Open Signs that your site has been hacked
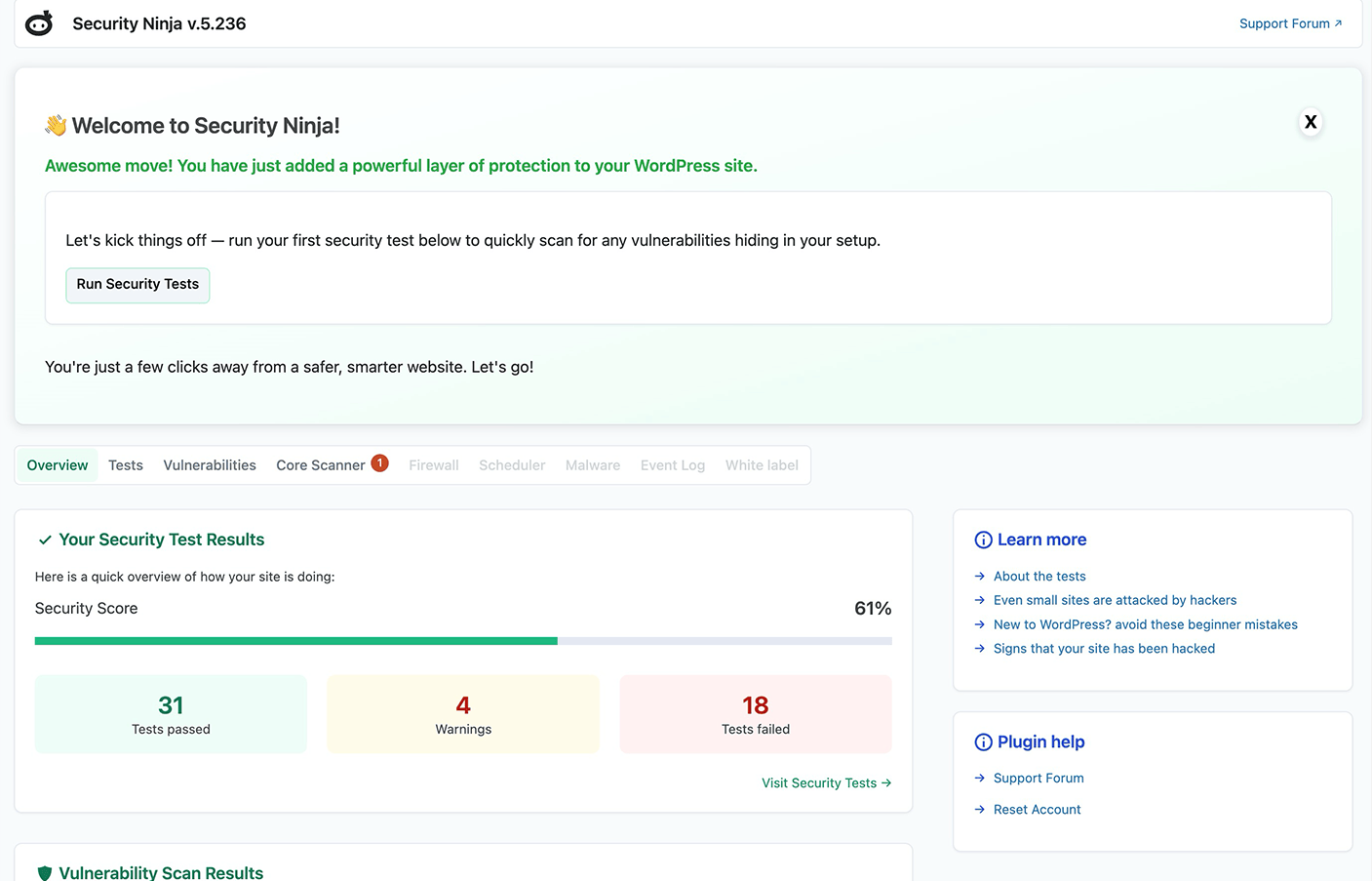1372x881 pixels. click(1104, 648)
